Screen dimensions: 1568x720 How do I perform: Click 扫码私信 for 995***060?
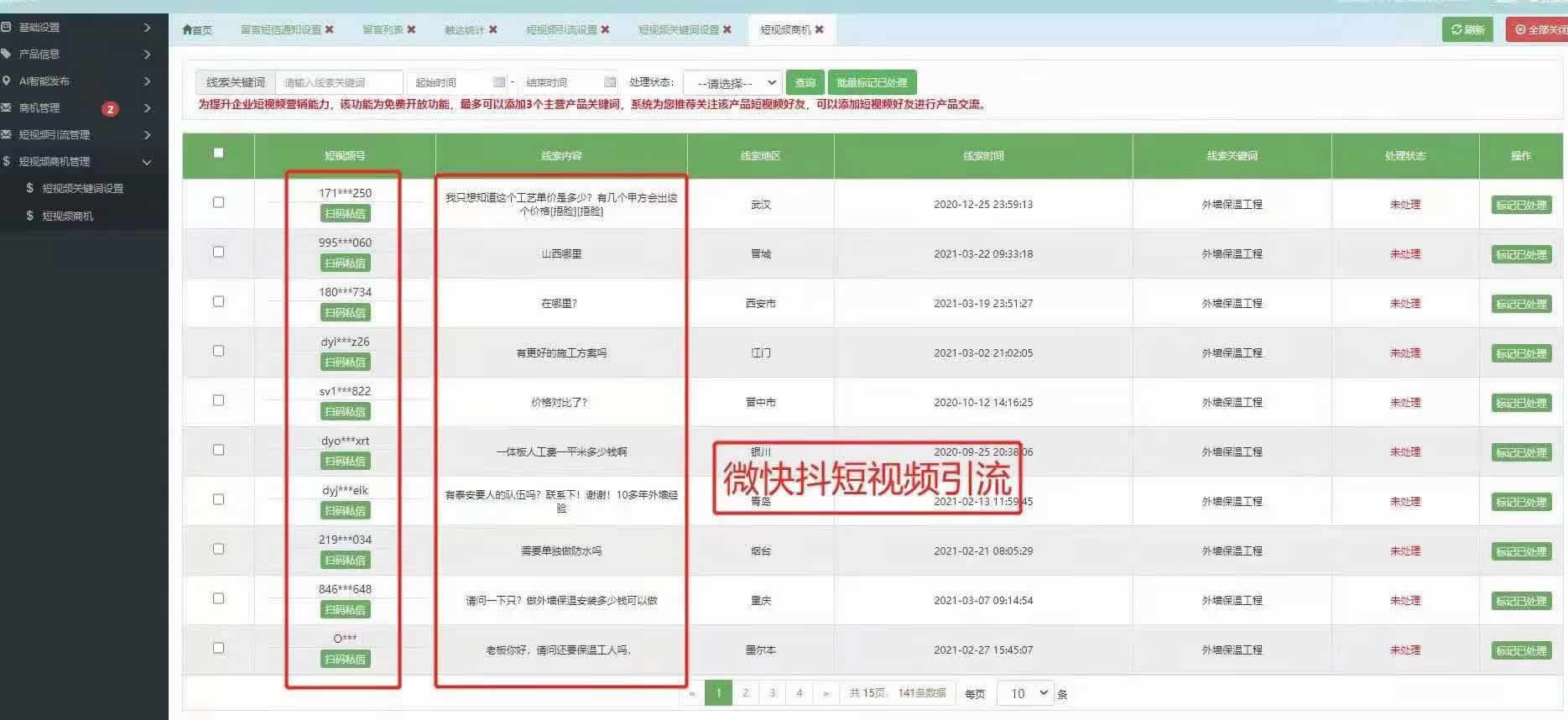(x=345, y=263)
